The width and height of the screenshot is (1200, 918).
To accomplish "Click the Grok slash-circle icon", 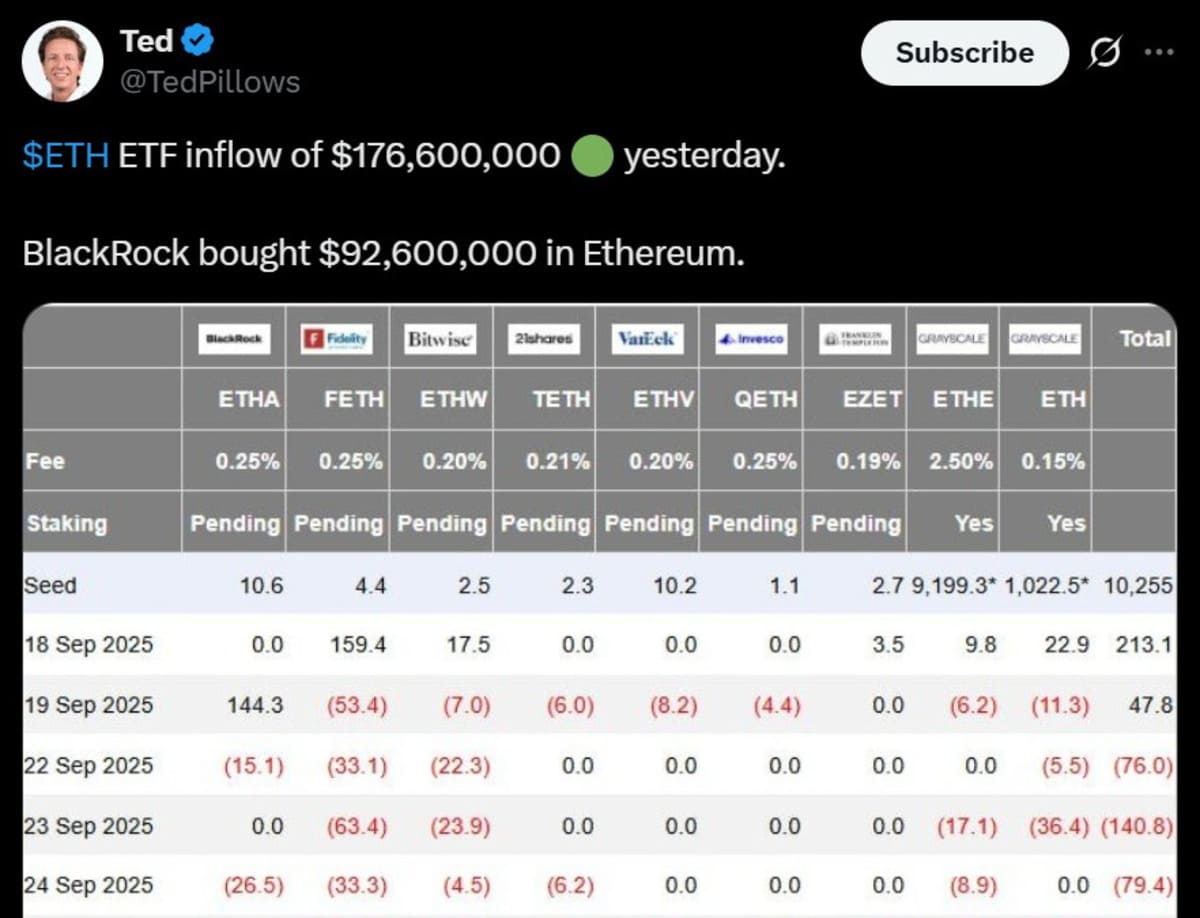I will click(1103, 53).
